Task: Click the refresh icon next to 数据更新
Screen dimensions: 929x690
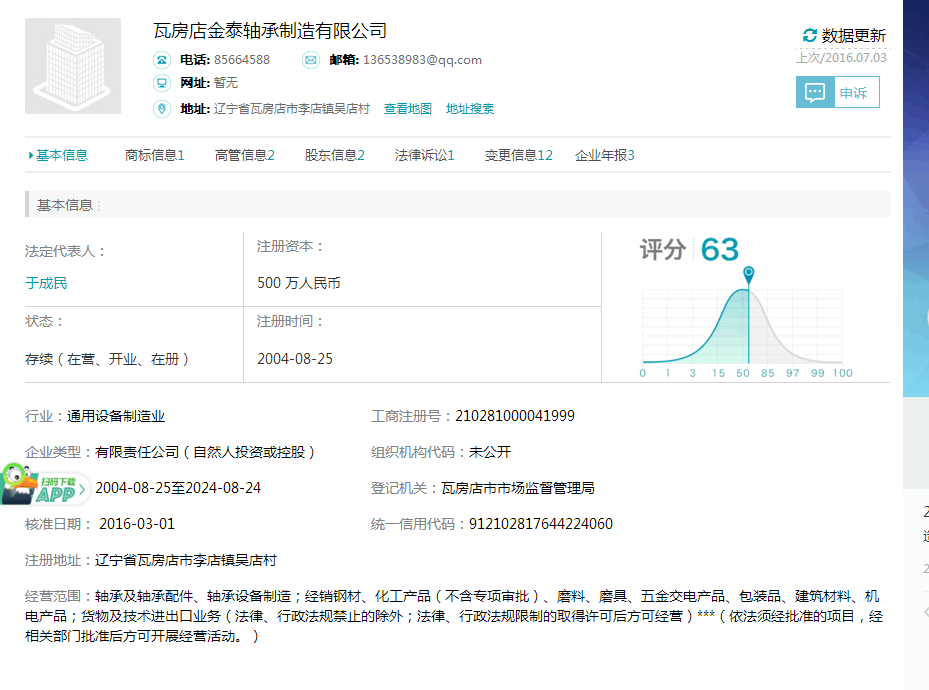Action: click(x=810, y=36)
